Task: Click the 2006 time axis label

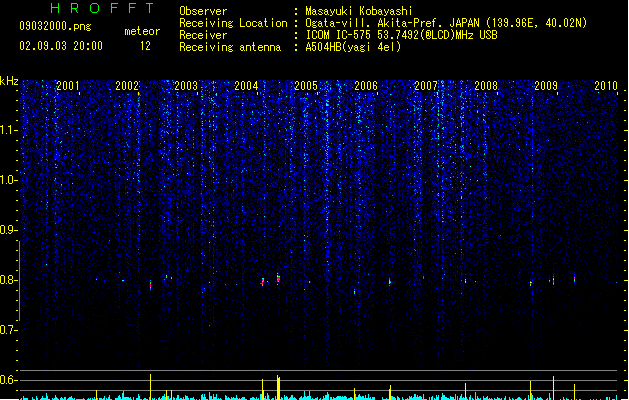Action: point(366,85)
